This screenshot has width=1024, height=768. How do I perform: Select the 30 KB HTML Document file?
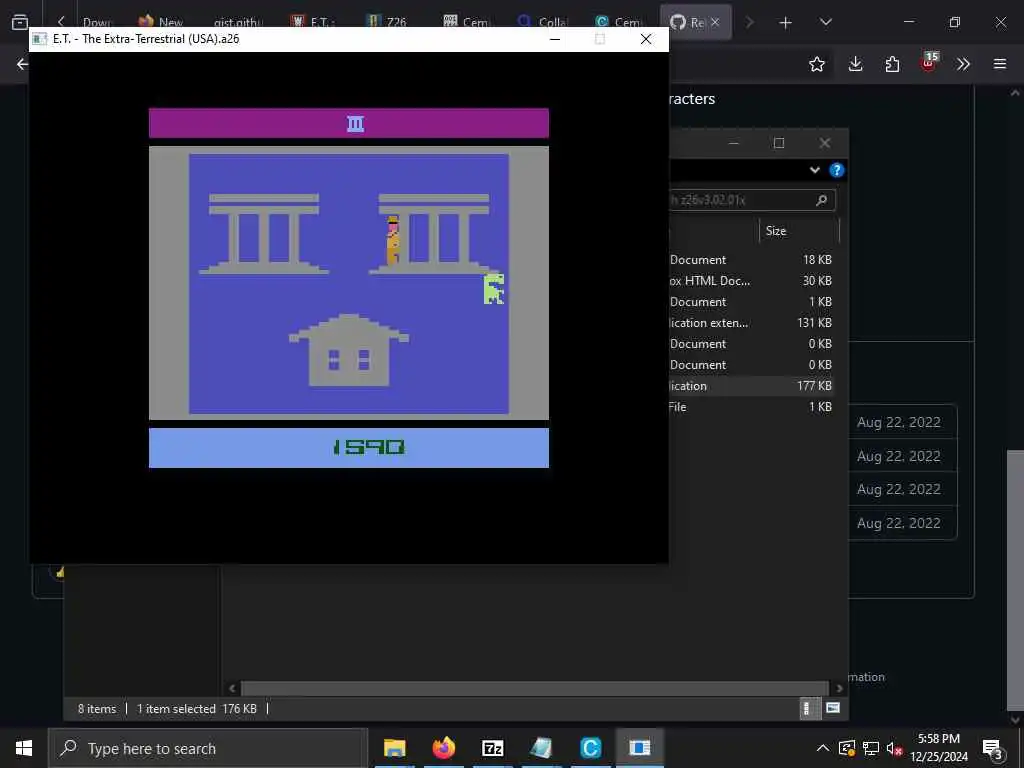tap(751, 281)
